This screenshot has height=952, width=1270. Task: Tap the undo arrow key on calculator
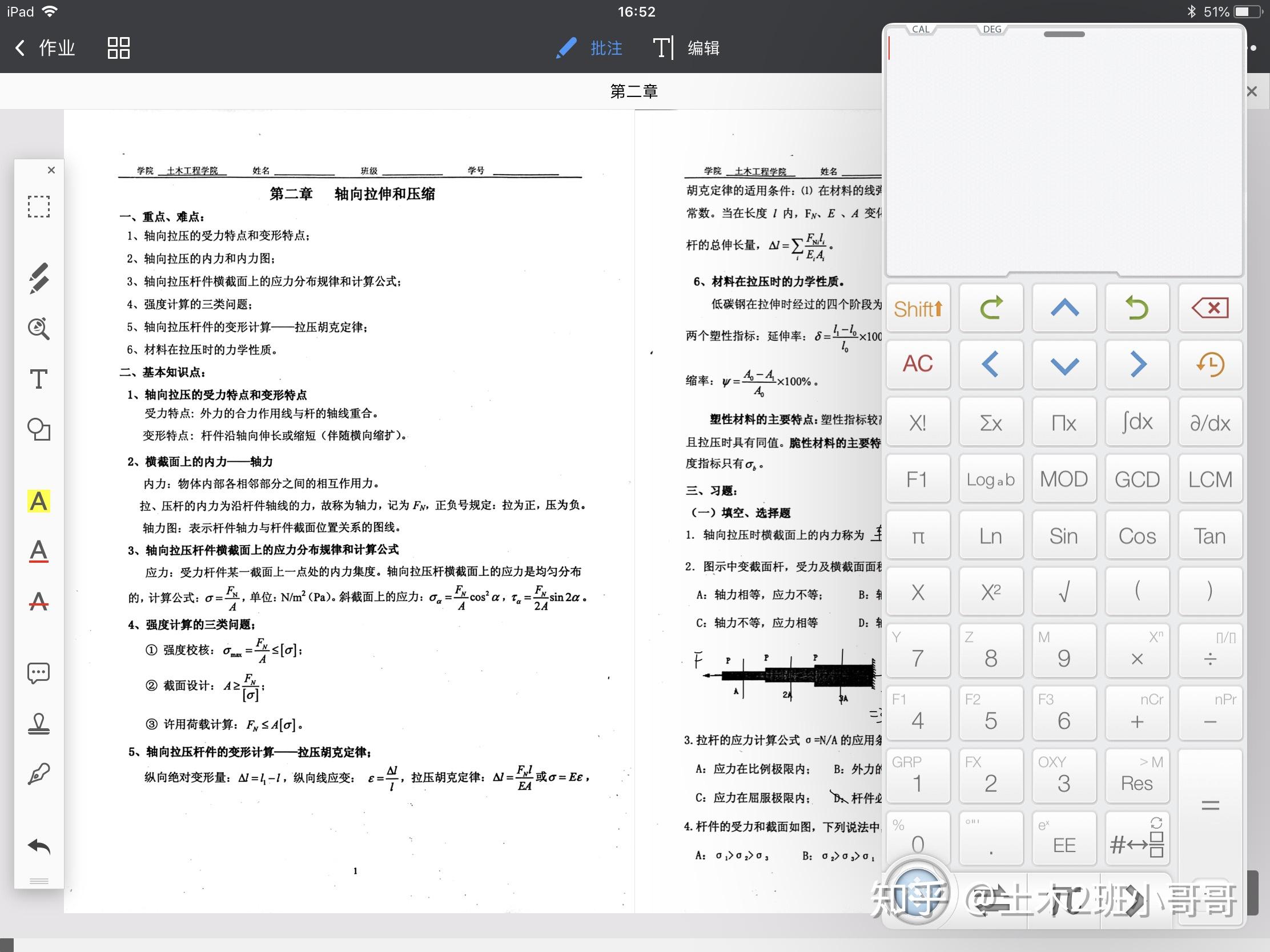[x=1137, y=308]
